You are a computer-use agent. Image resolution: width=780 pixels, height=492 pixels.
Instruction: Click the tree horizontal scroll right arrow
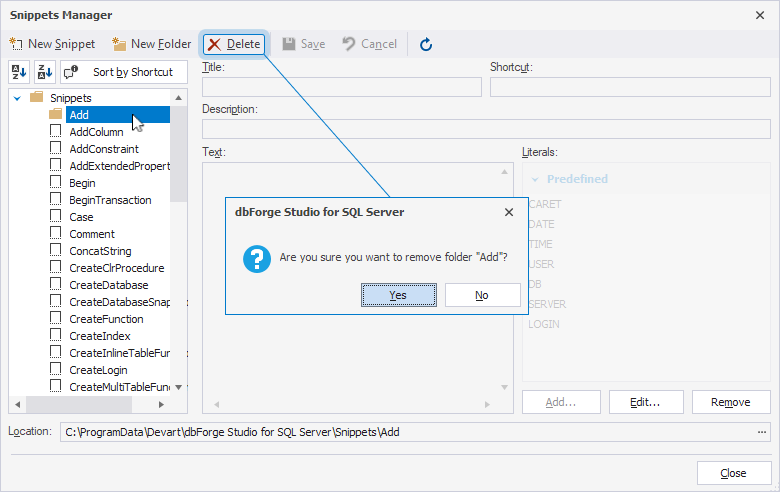coord(161,404)
